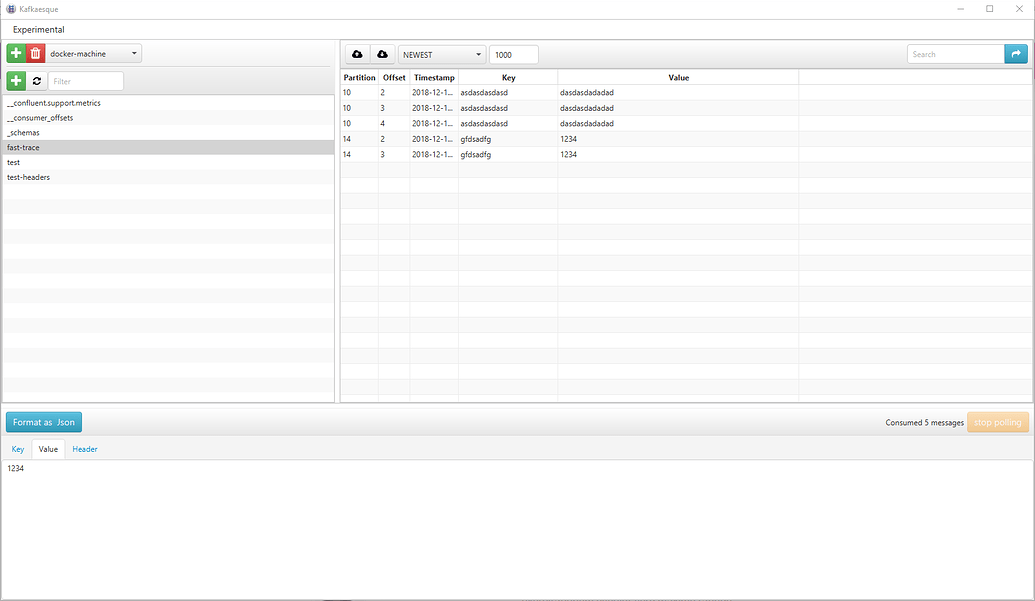Switch to the Header tab
Viewport: 1035px width, 601px height.
click(x=85, y=449)
